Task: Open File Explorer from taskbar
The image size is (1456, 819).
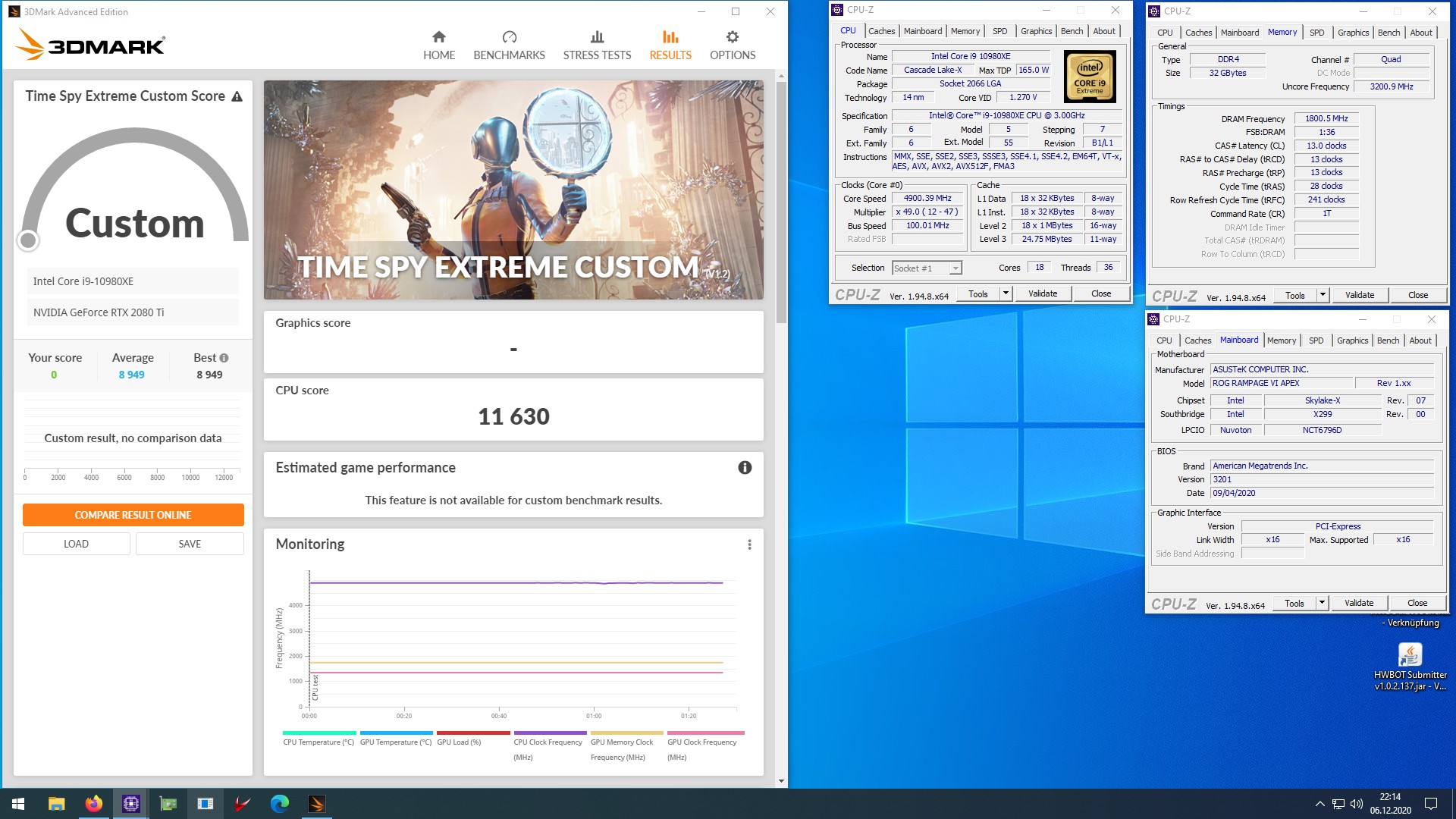Action: click(56, 804)
